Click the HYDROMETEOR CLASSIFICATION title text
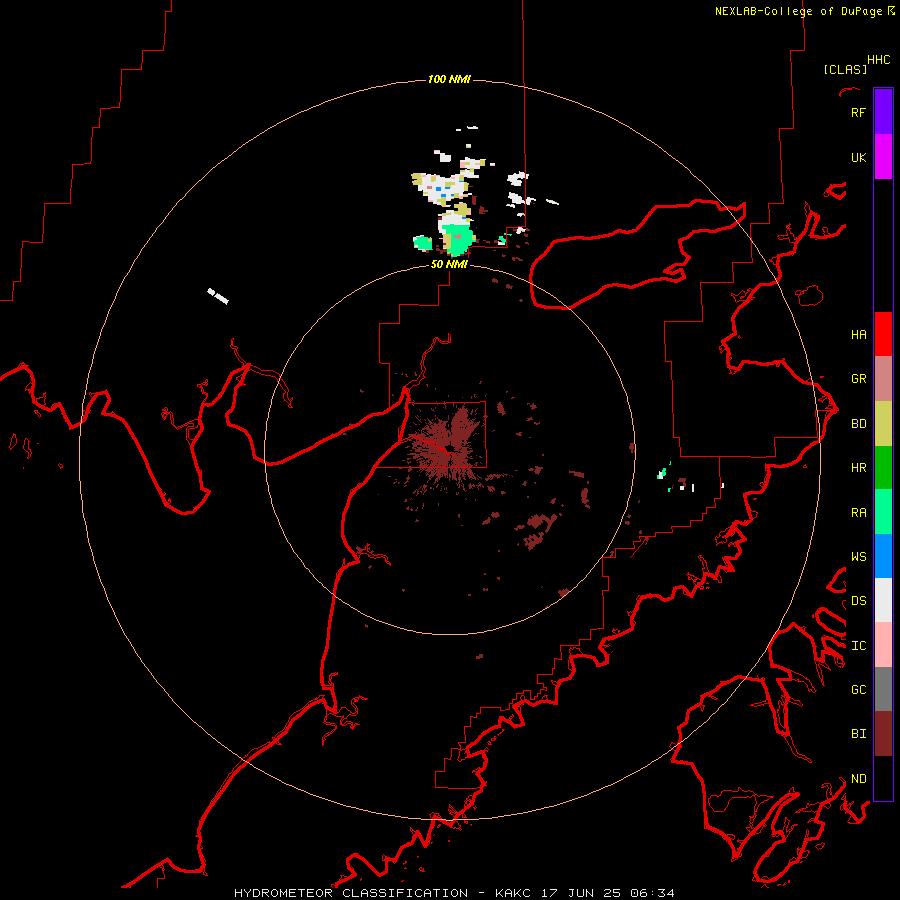 (x=351, y=893)
